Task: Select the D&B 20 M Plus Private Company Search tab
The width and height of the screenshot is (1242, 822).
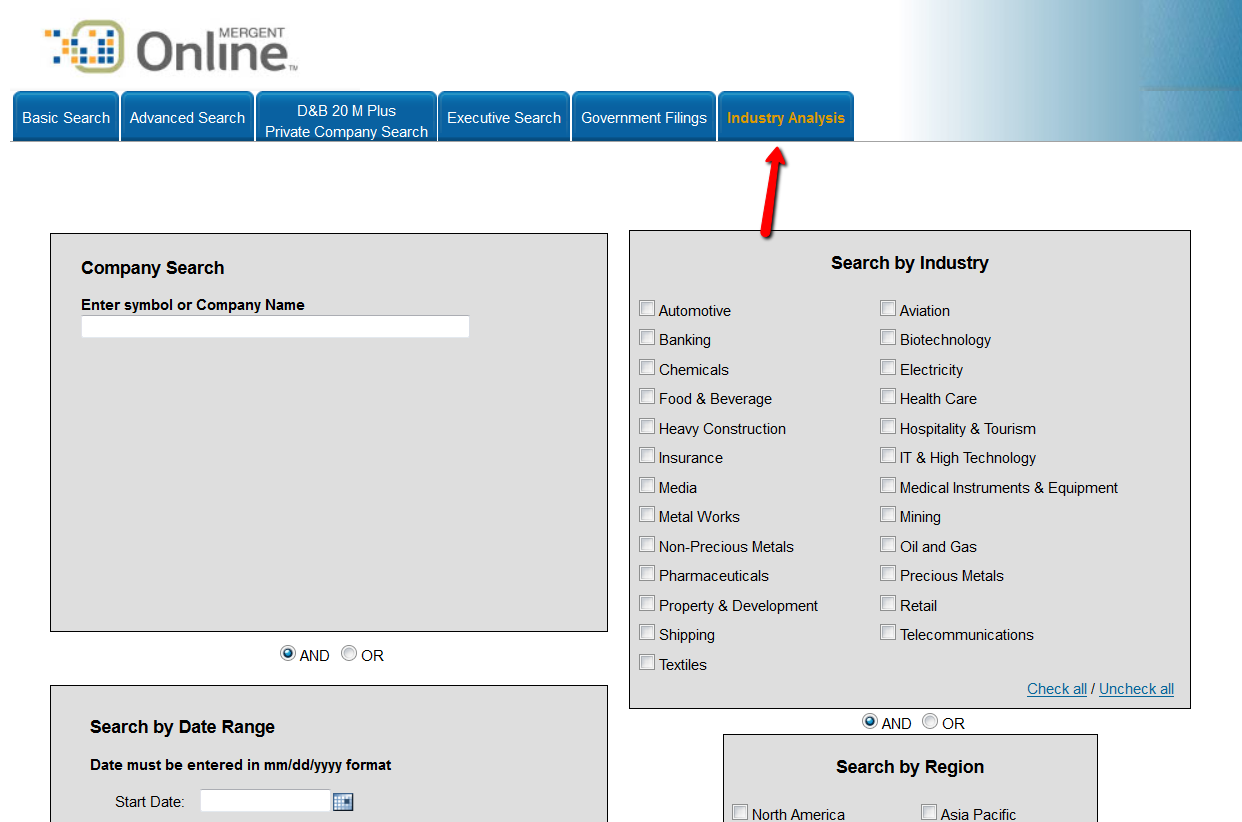Action: click(x=346, y=117)
